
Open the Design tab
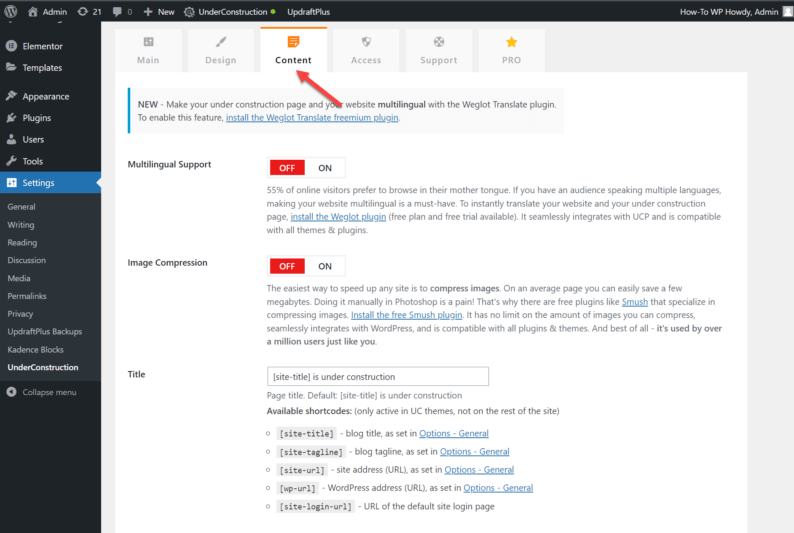click(221, 51)
